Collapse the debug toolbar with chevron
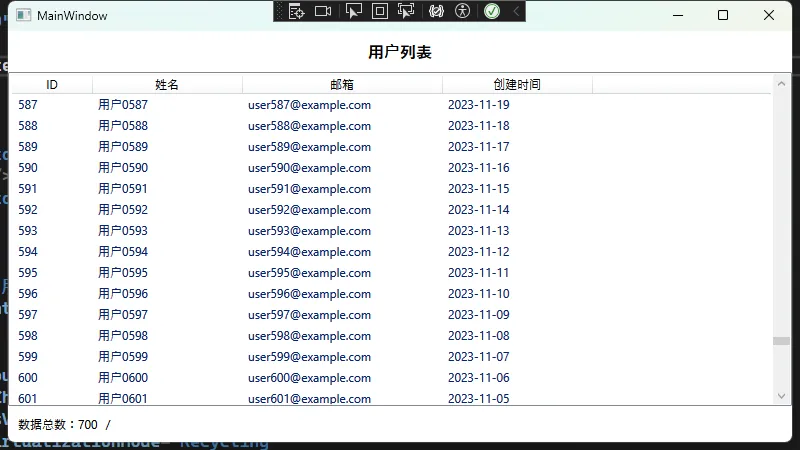The image size is (800, 450). (x=516, y=11)
